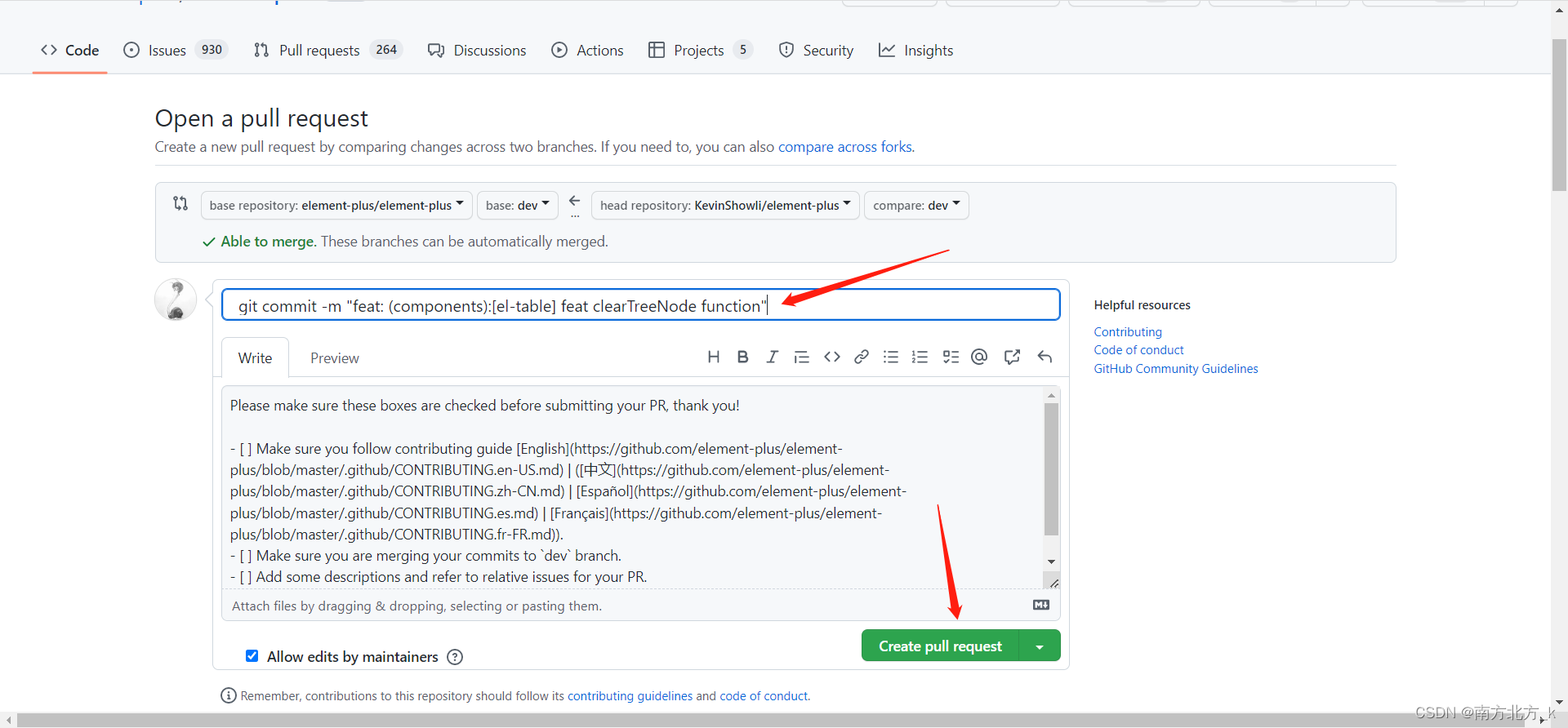This screenshot has width=1568, height=728.
Task: Add a link using the chain icon
Action: click(x=862, y=357)
